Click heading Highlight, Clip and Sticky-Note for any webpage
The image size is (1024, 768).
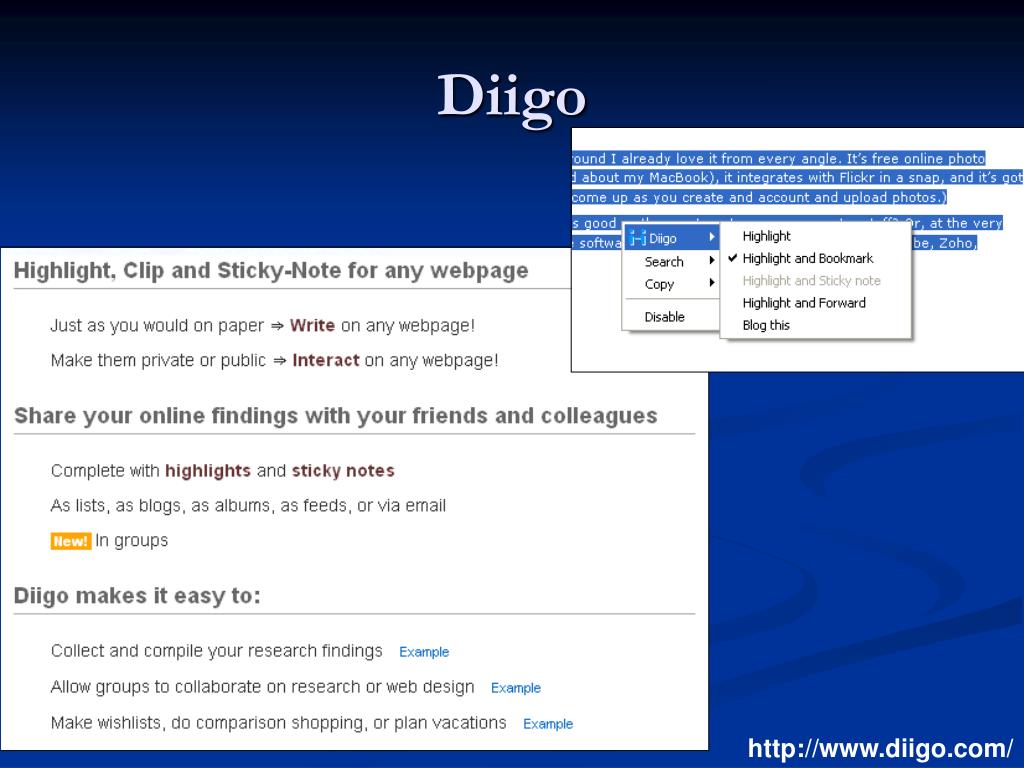click(x=271, y=270)
